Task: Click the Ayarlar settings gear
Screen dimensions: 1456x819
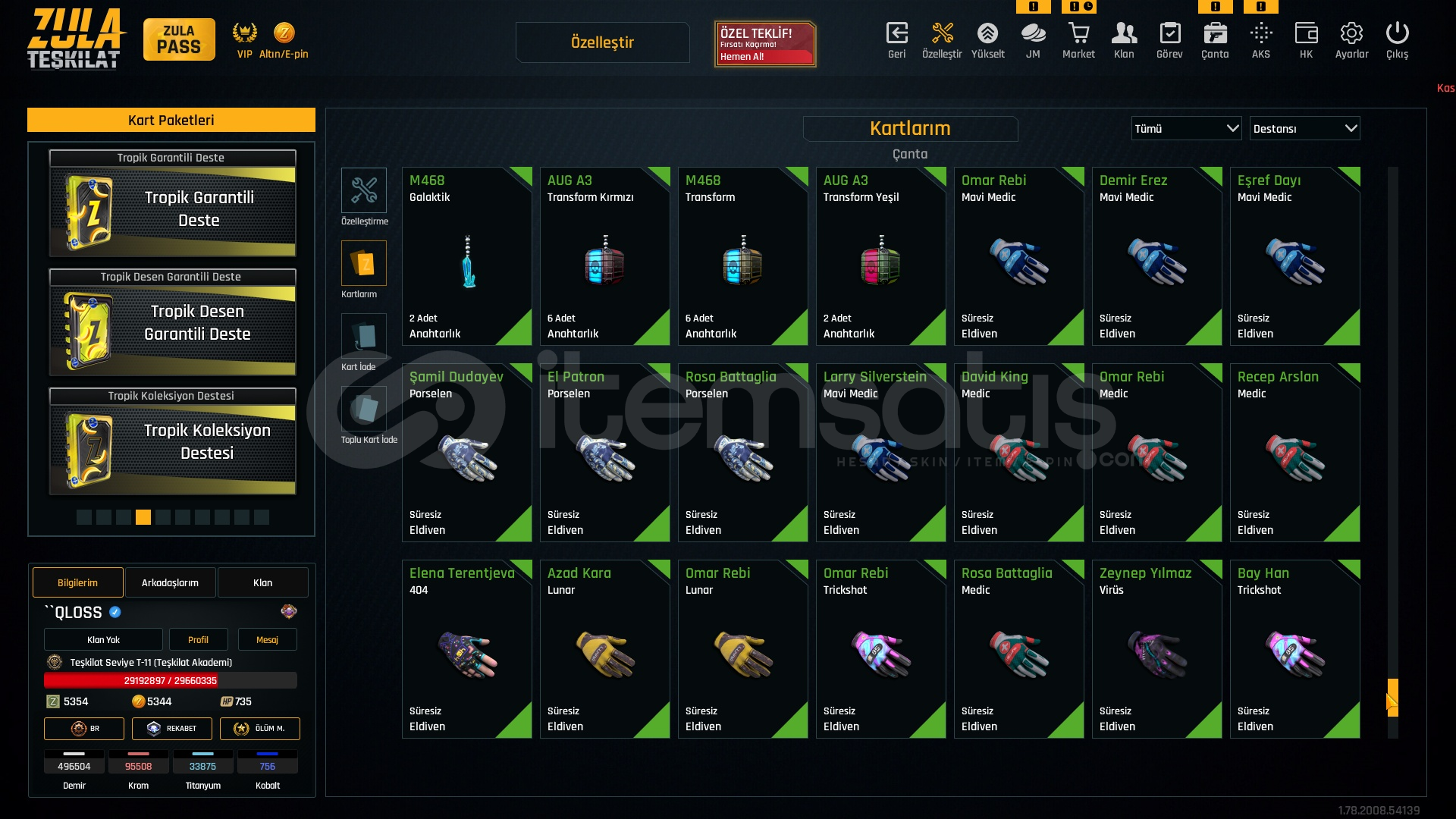Action: [1351, 34]
